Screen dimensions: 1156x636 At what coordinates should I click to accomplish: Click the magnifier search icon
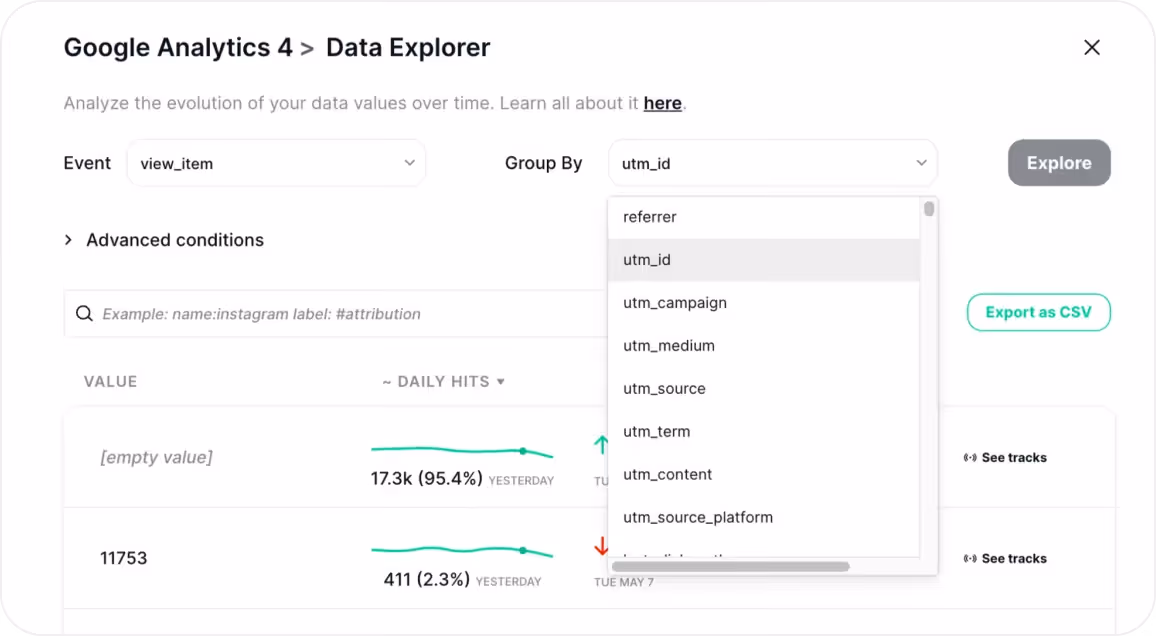[84, 314]
